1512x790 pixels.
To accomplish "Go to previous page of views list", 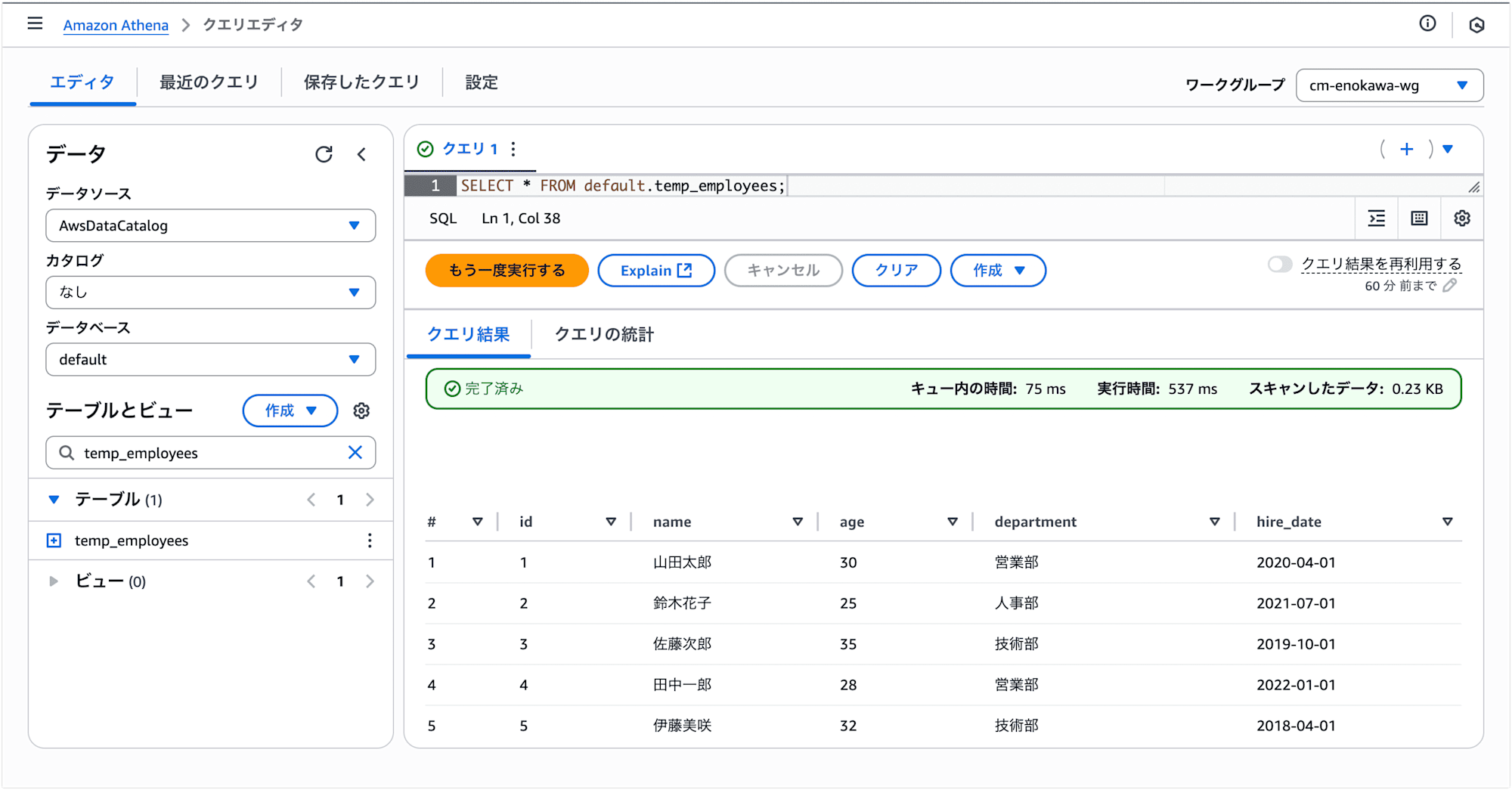I will click(311, 581).
